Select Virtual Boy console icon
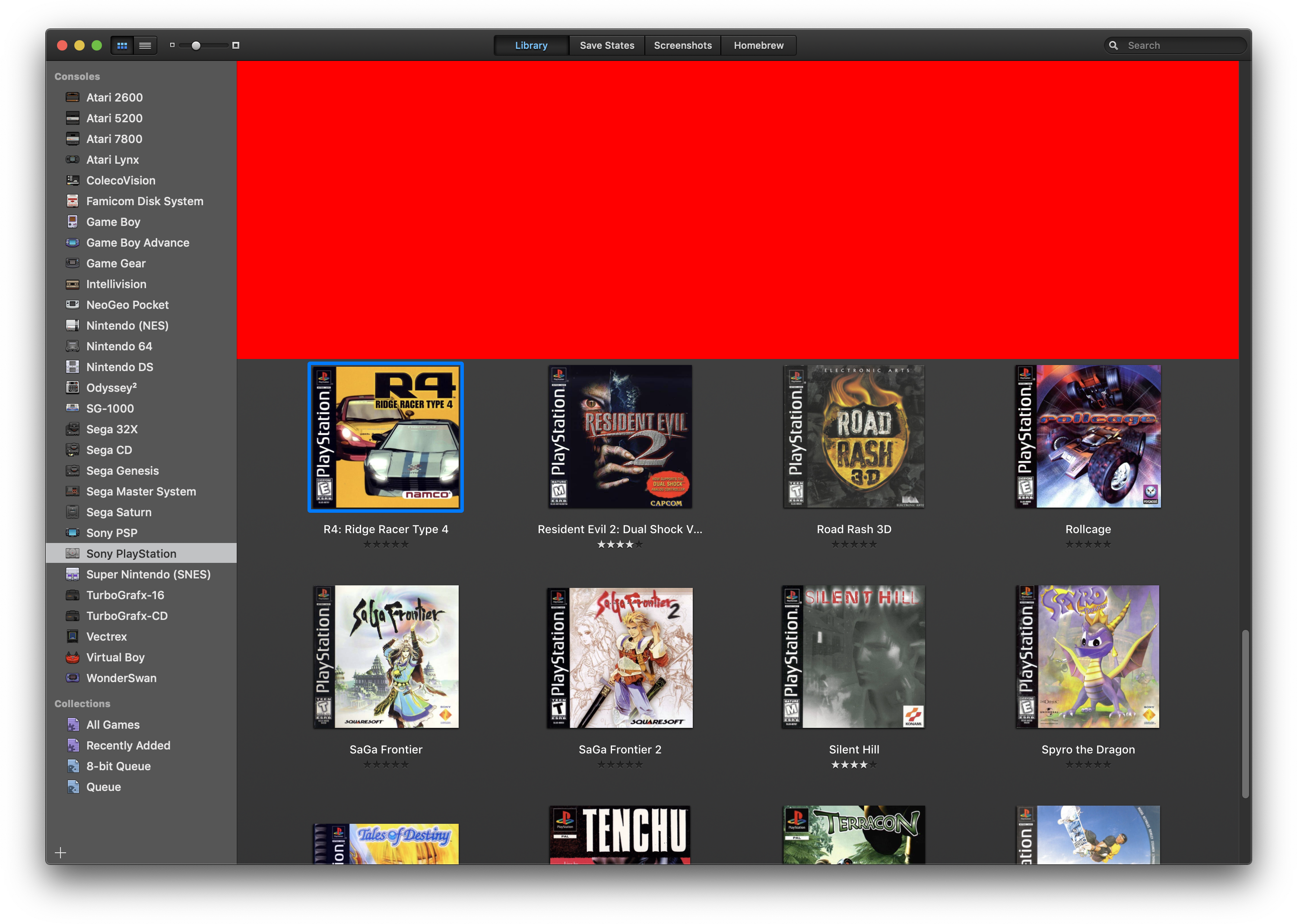The width and height of the screenshot is (1297, 924). [x=73, y=658]
